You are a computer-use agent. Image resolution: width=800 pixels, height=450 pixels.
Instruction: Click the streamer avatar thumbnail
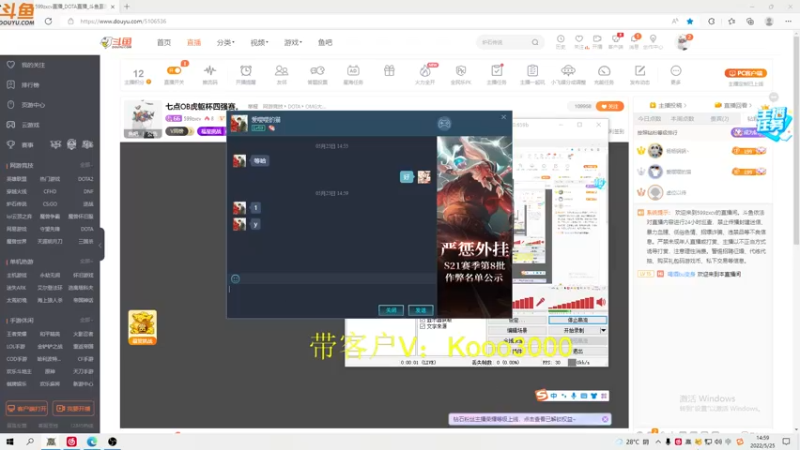143,119
